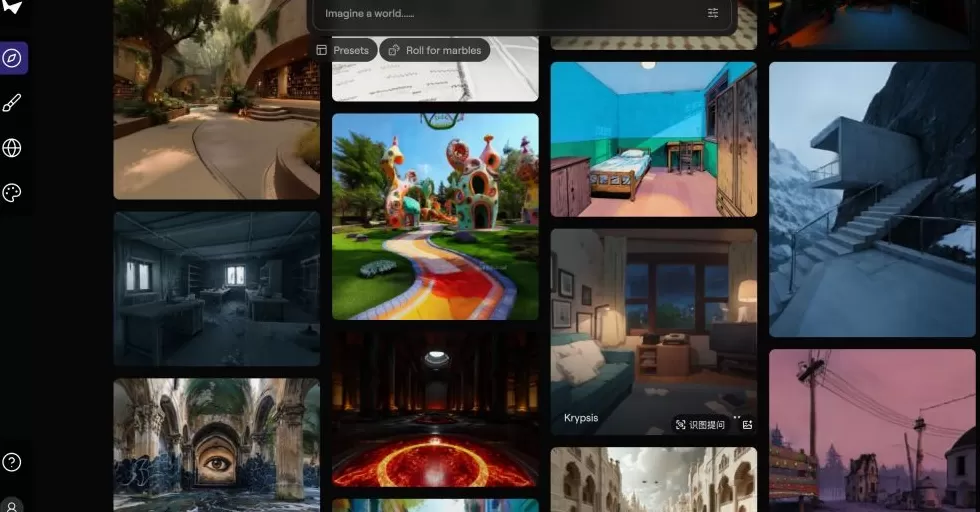Click the Roll for marbles button
The height and width of the screenshot is (512, 980).
coord(435,50)
